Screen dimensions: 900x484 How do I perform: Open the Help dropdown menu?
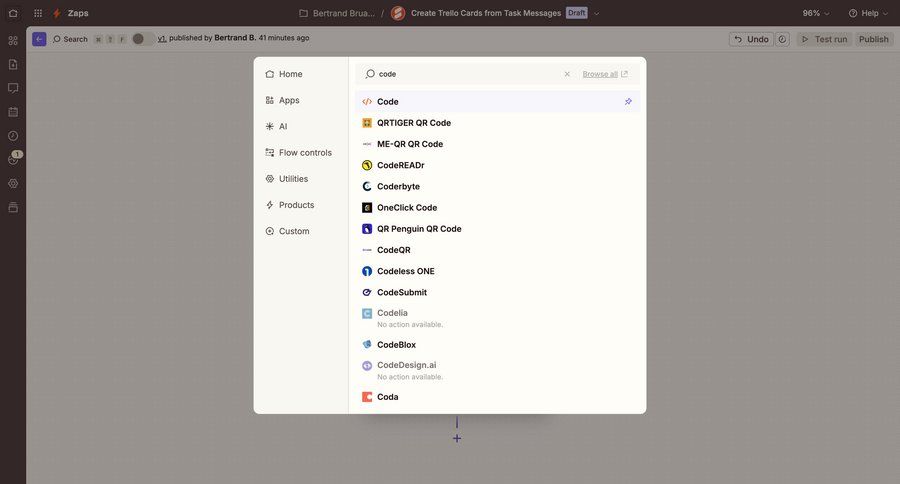pyautogui.click(x=868, y=13)
